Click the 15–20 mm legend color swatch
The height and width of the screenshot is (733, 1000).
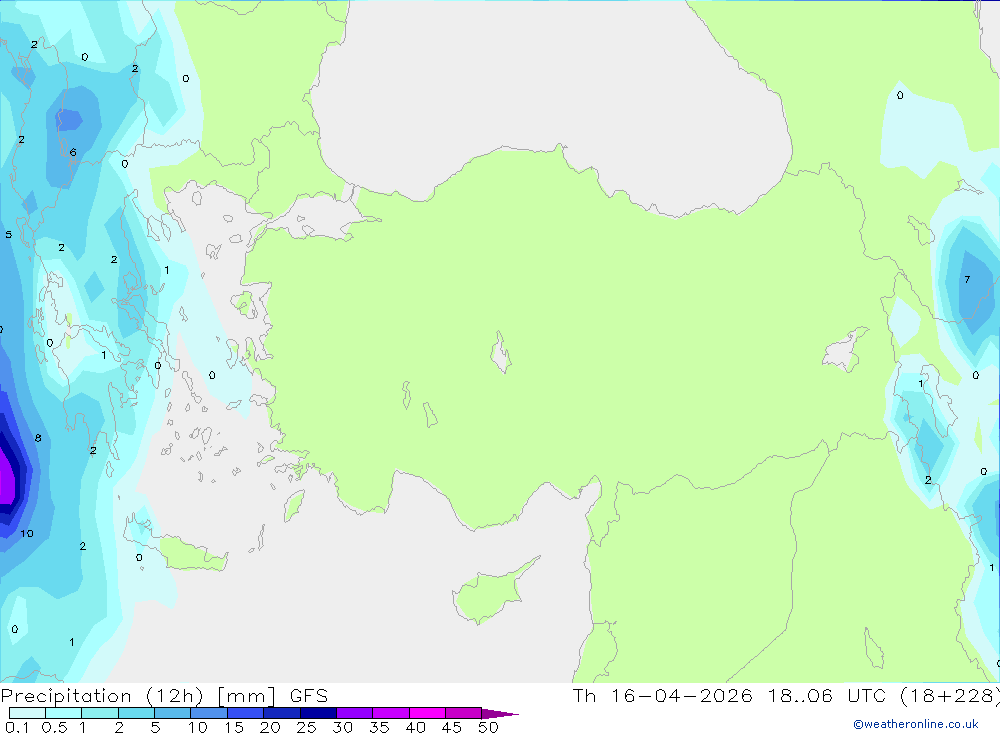tap(245, 713)
